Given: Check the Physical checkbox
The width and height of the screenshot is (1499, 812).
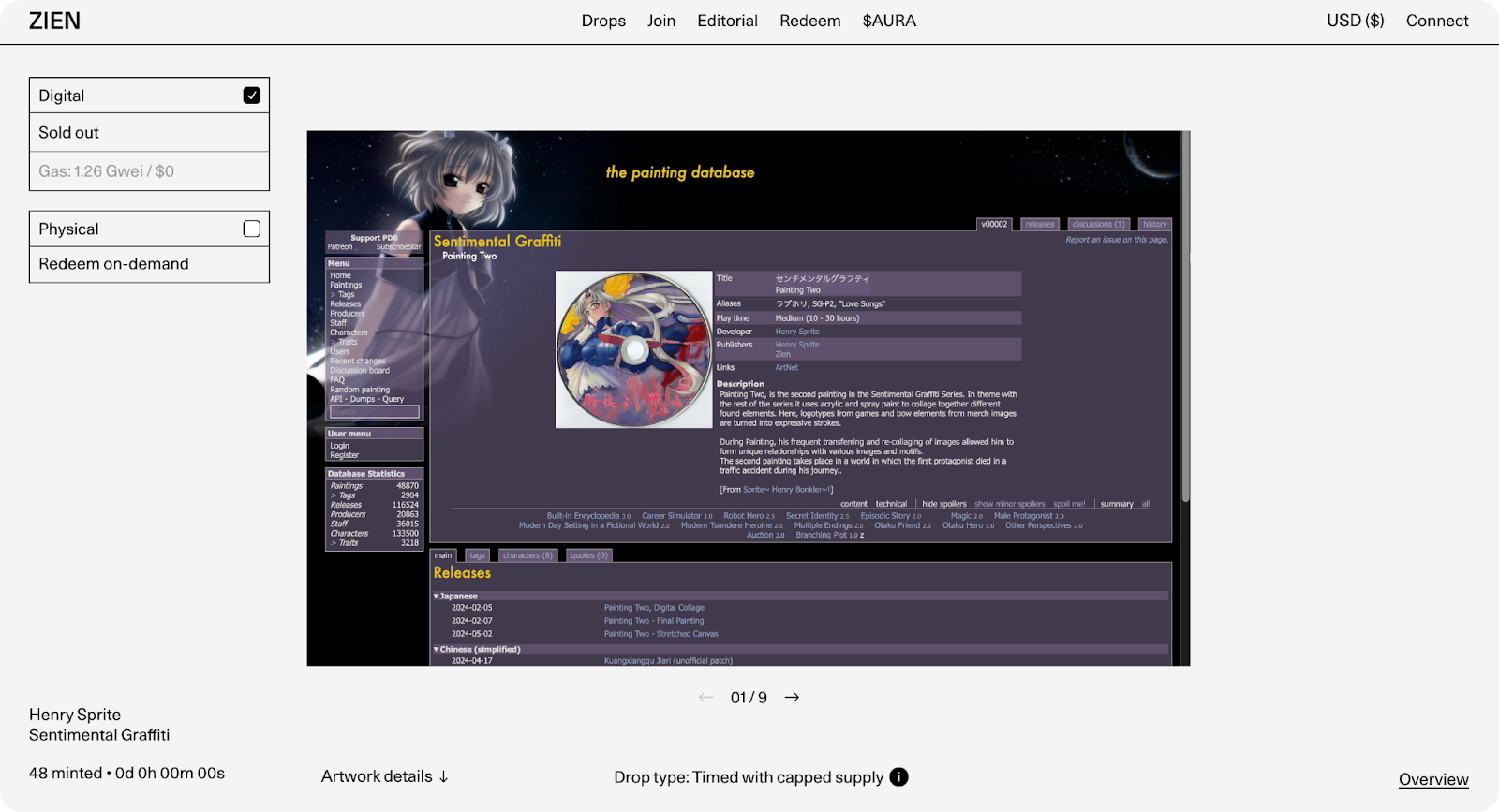Looking at the screenshot, I should pyautogui.click(x=252, y=229).
